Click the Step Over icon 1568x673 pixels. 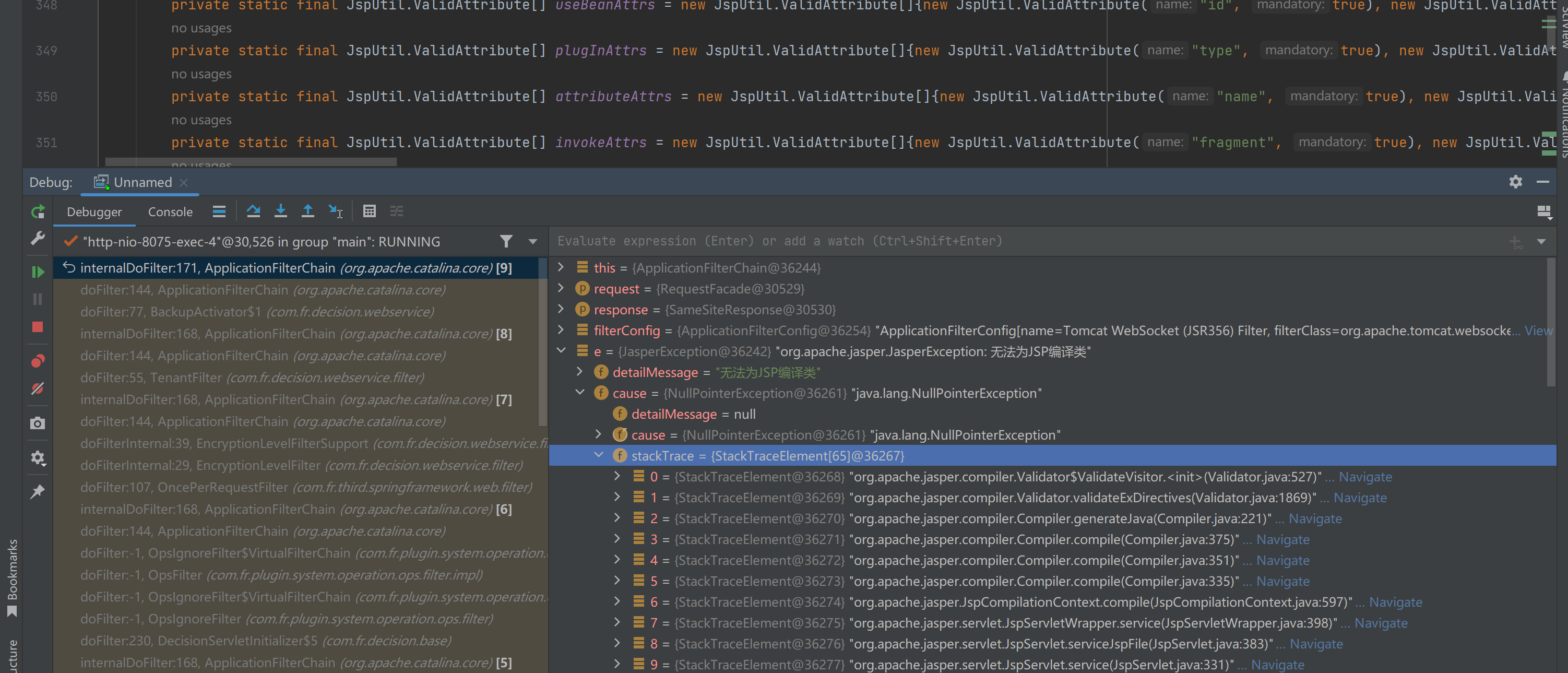pyautogui.click(x=253, y=211)
